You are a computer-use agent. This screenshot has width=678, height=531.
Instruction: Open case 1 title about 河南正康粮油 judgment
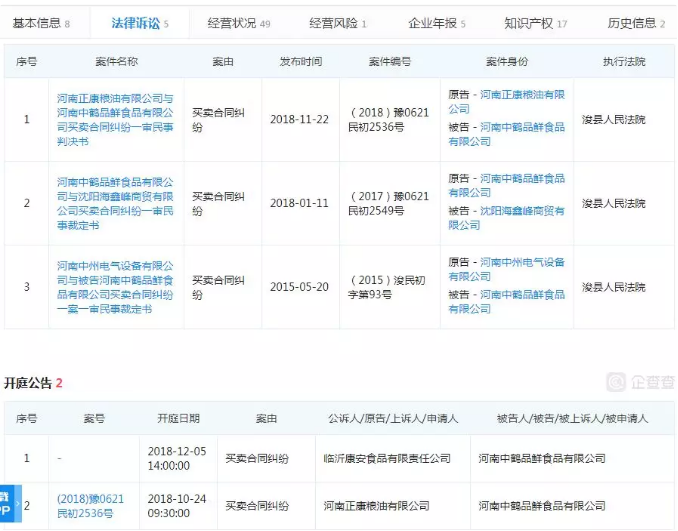pos(115,119)
